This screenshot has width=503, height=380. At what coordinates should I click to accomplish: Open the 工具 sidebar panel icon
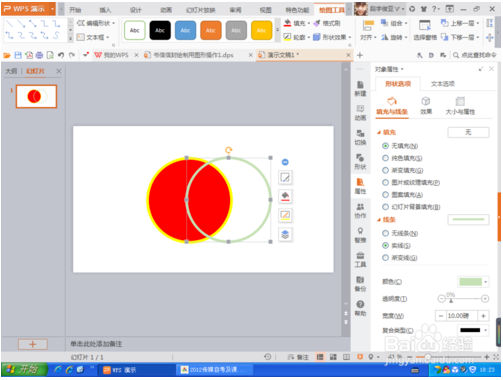(x=360, y=259)
